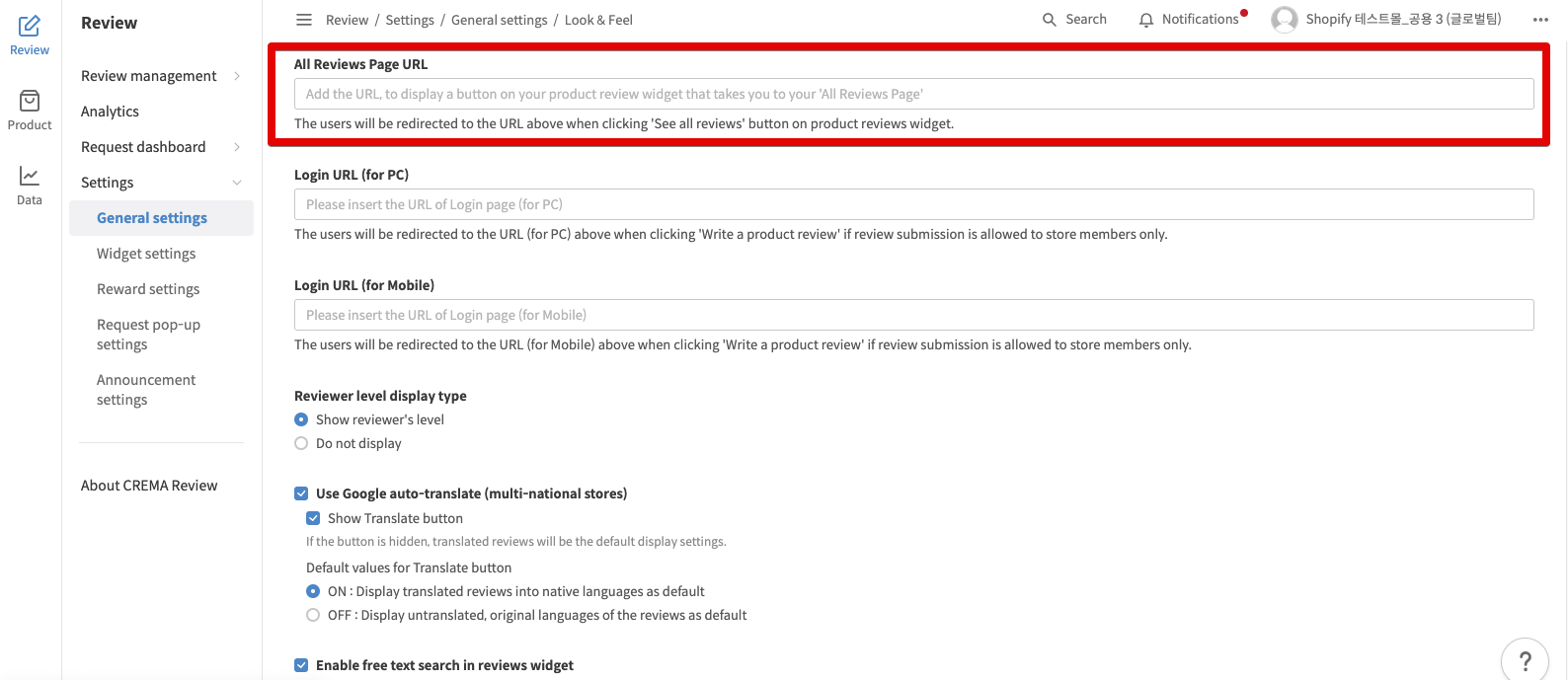Open the Data chart icon
This screenshot has width=1568, height=680.
(30, 176)
